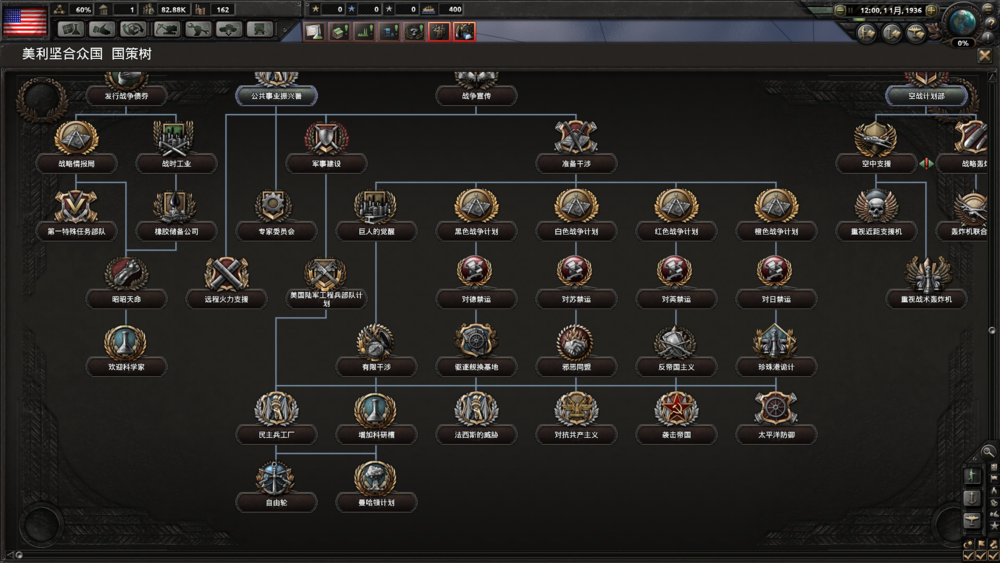Viewport: 1000px width, 563px height.
Task: Open the army theater orders icon
Action: tap(866, 33)
